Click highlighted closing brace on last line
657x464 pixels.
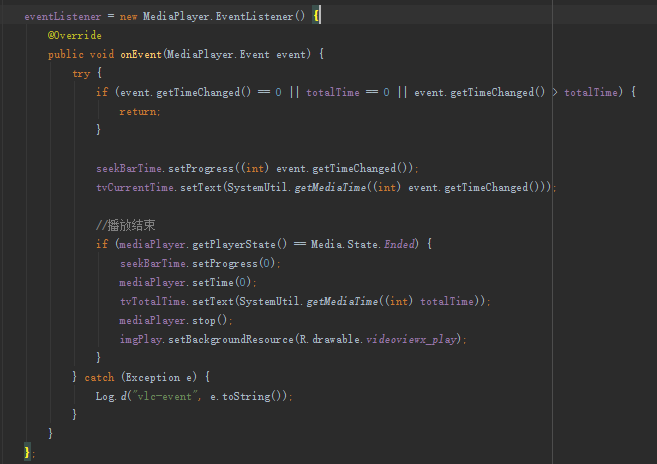[27, 452]
